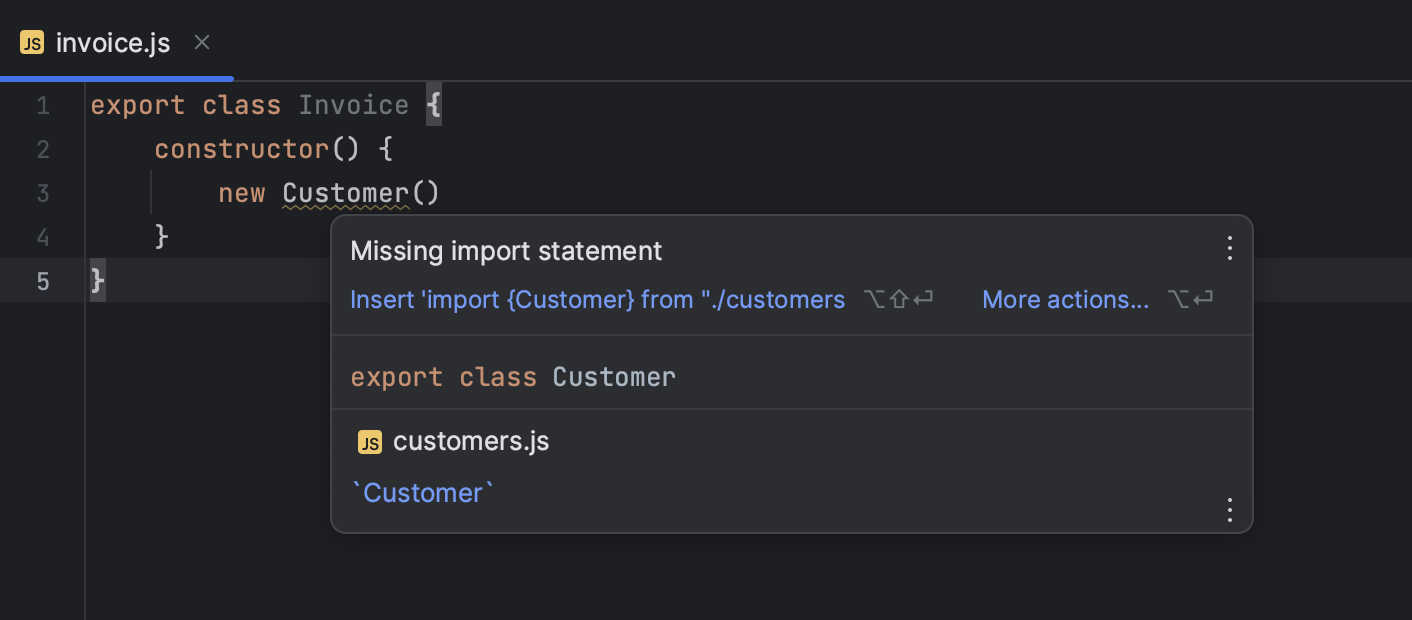Select the invoice.js tab
Screen dimensions: 1412x620
click(x=113, y=42)
